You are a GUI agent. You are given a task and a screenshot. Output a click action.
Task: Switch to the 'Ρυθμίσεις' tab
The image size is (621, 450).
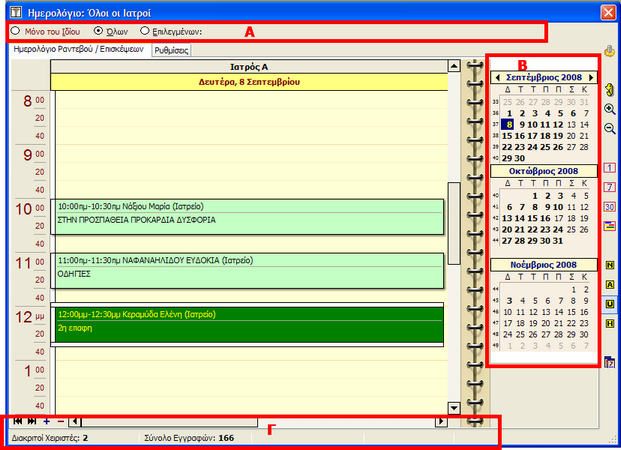click(171, 50)
